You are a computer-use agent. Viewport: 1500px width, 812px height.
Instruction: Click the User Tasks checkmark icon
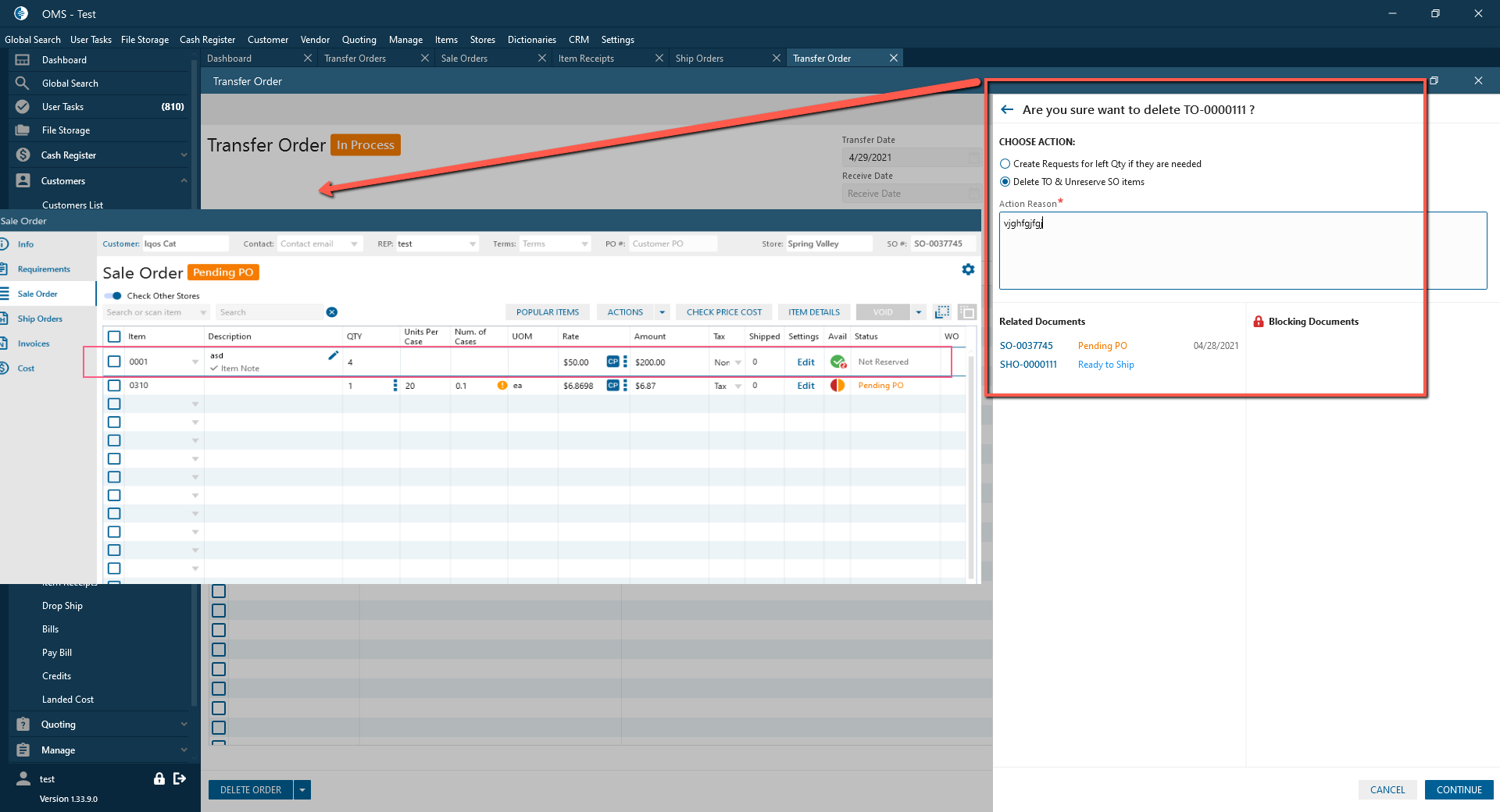23,107
